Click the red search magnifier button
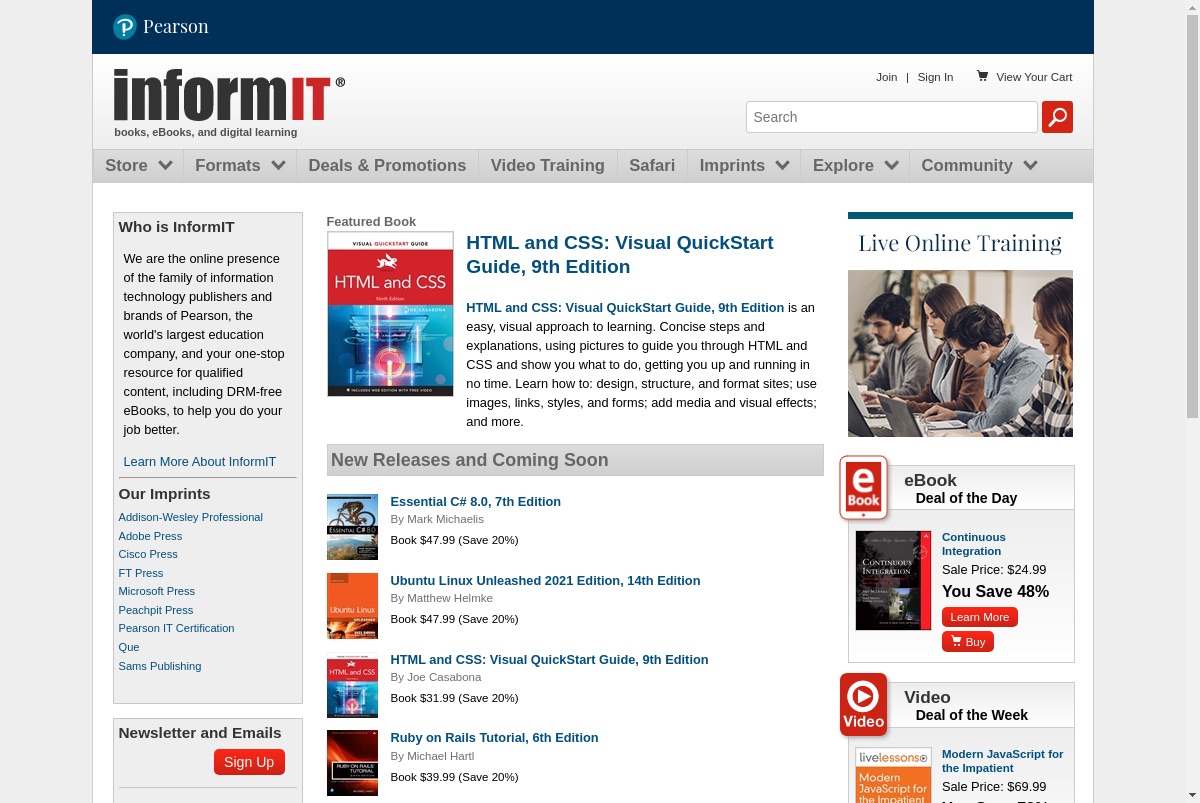 1057,117
